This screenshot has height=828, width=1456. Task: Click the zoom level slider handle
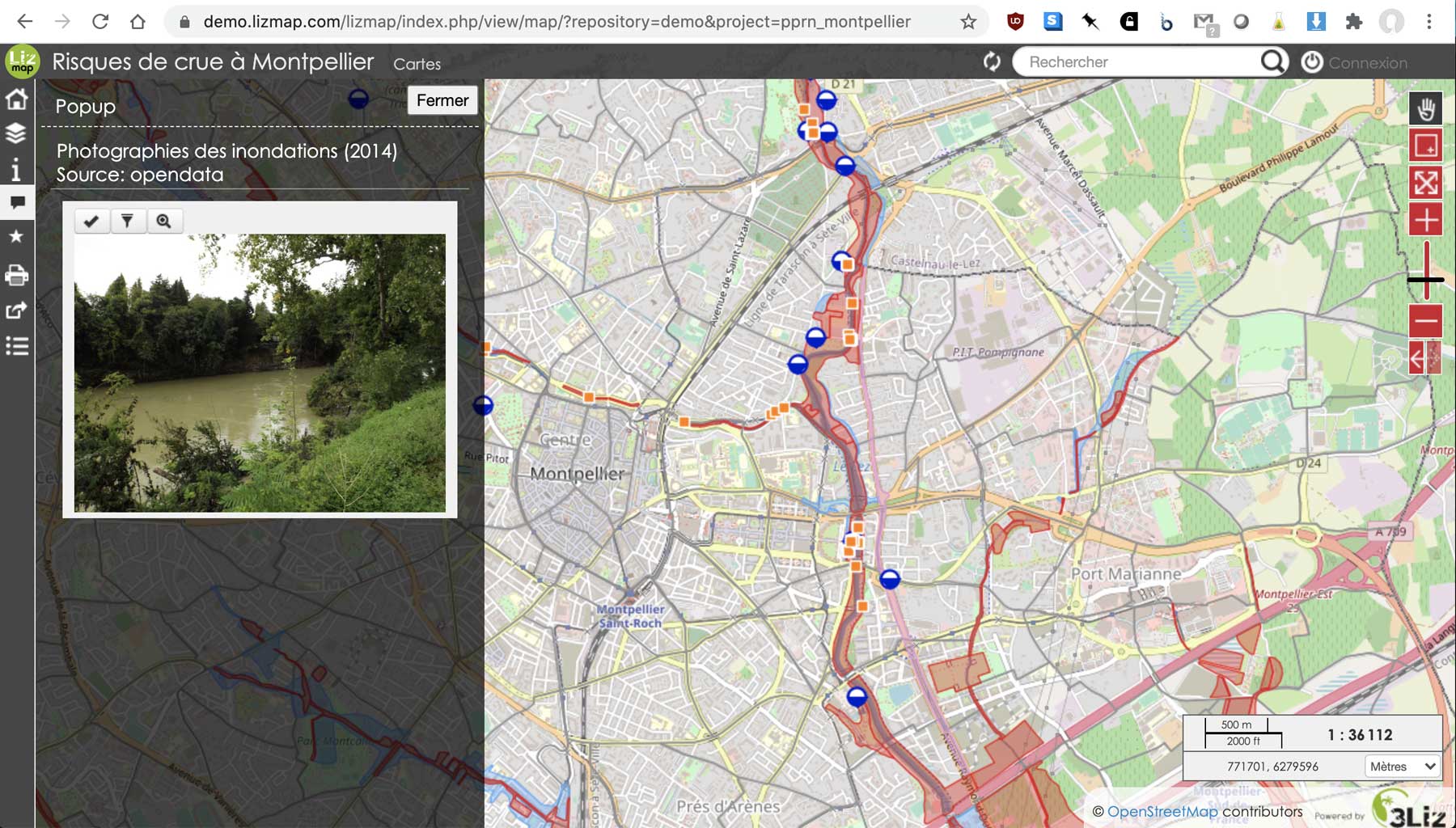coord(1425,280)
